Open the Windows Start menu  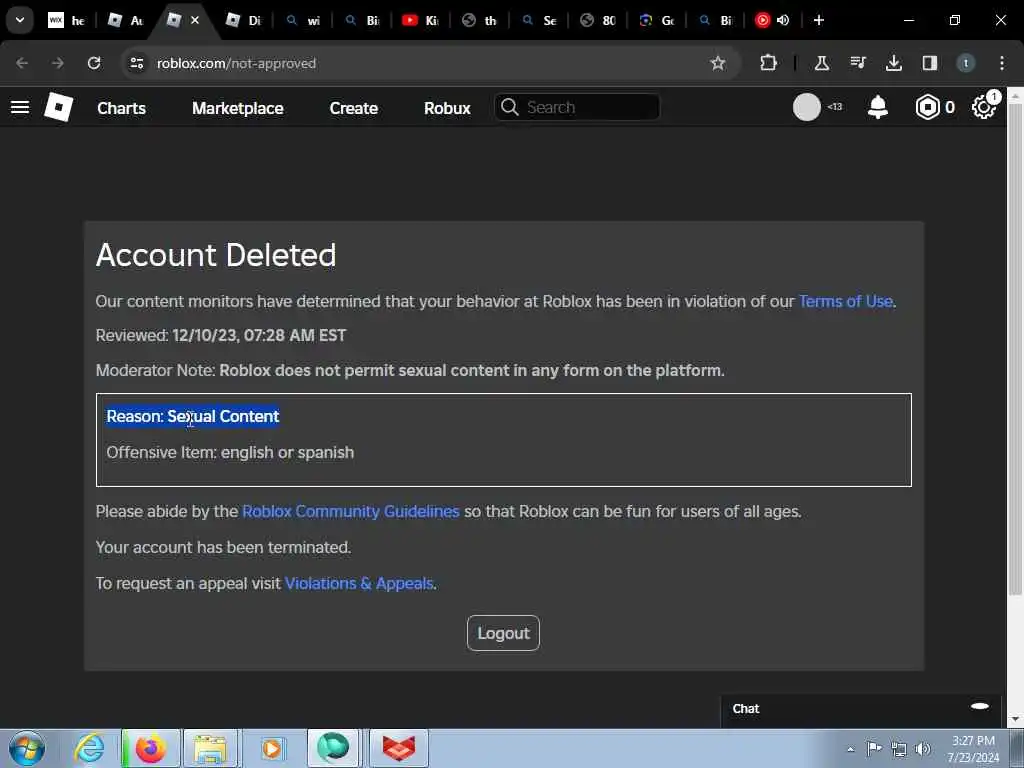[x=27, y=748]
